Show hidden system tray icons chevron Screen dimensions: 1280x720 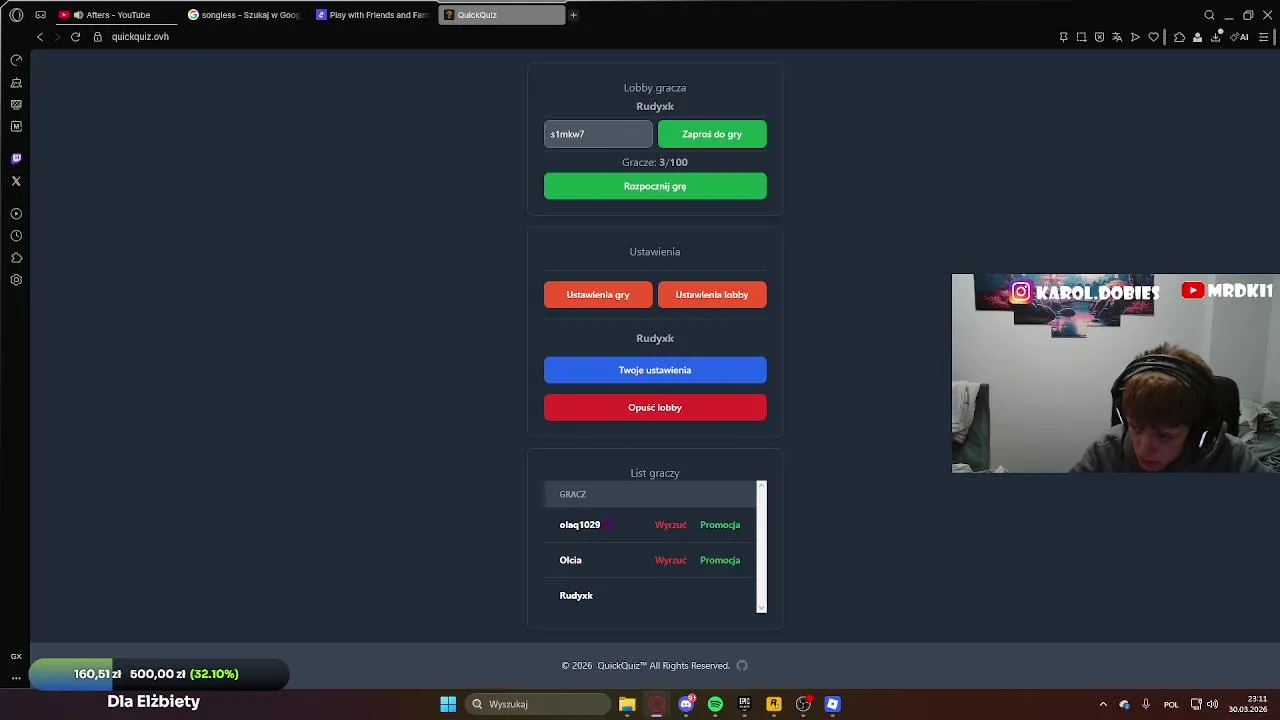1103,704
